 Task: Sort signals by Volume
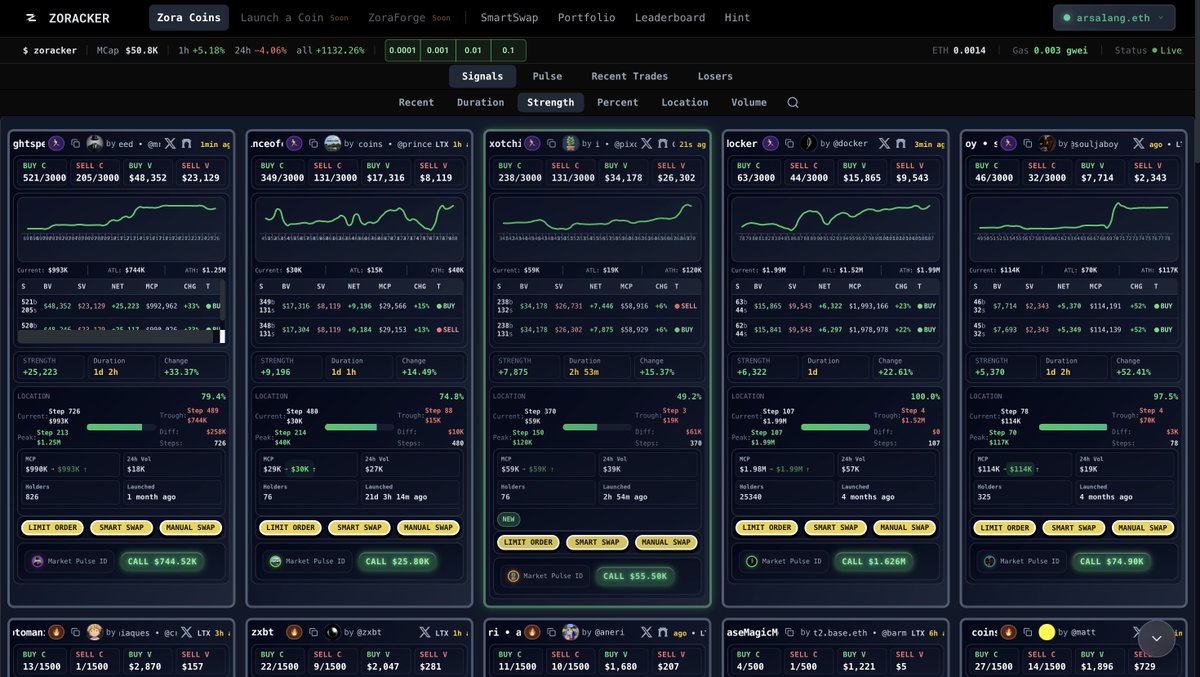click(749, 102)
